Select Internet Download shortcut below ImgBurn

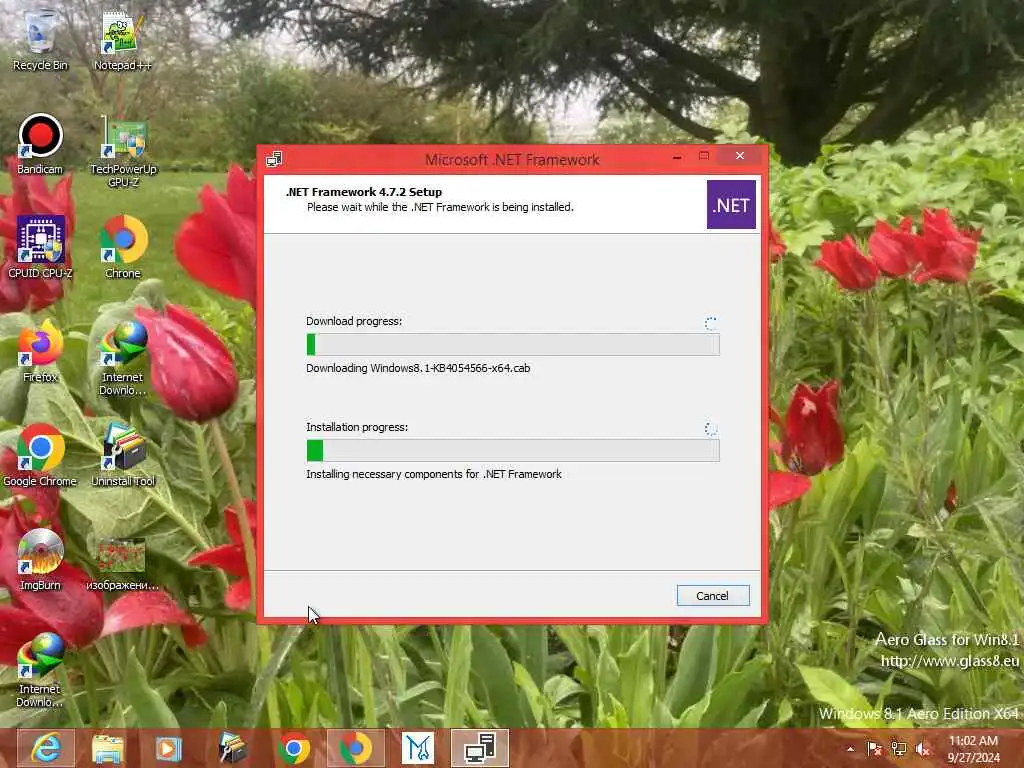click(x=40, y=669)
